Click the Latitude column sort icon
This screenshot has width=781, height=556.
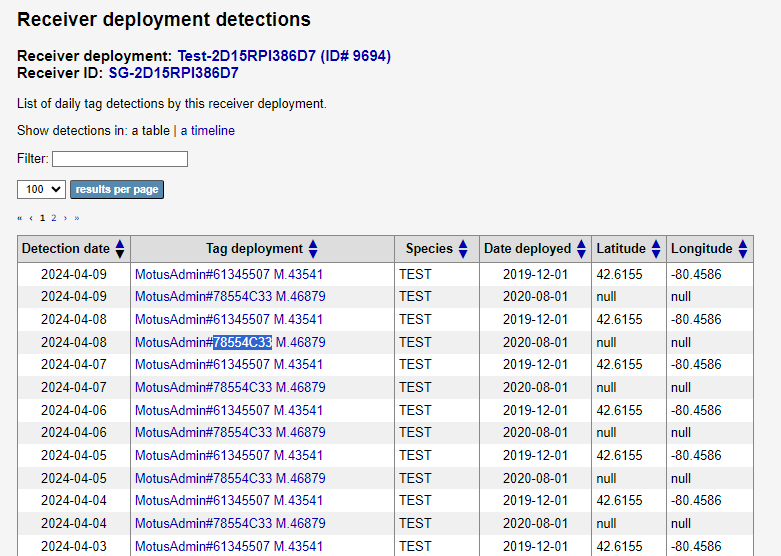click(656, 249)
